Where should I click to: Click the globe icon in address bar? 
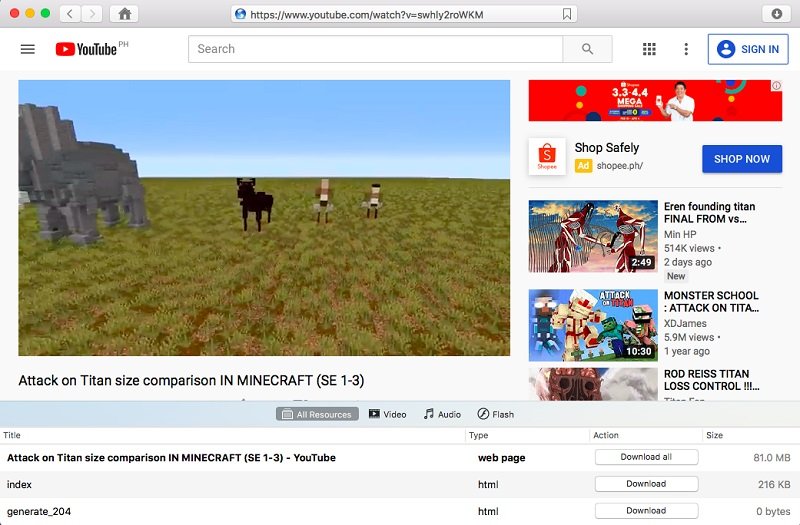[x=240, y=14]
